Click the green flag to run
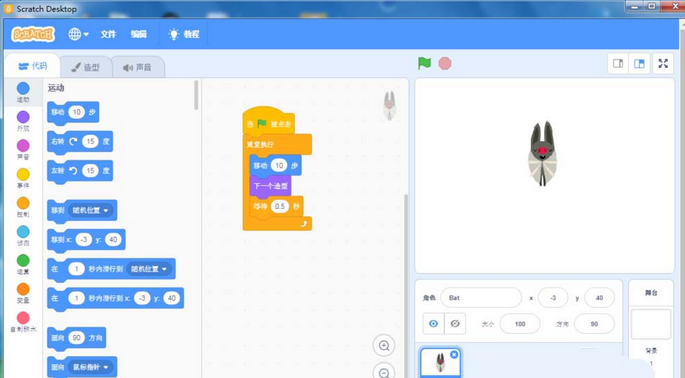The image size is (685, 378). [x=424, y=63]
